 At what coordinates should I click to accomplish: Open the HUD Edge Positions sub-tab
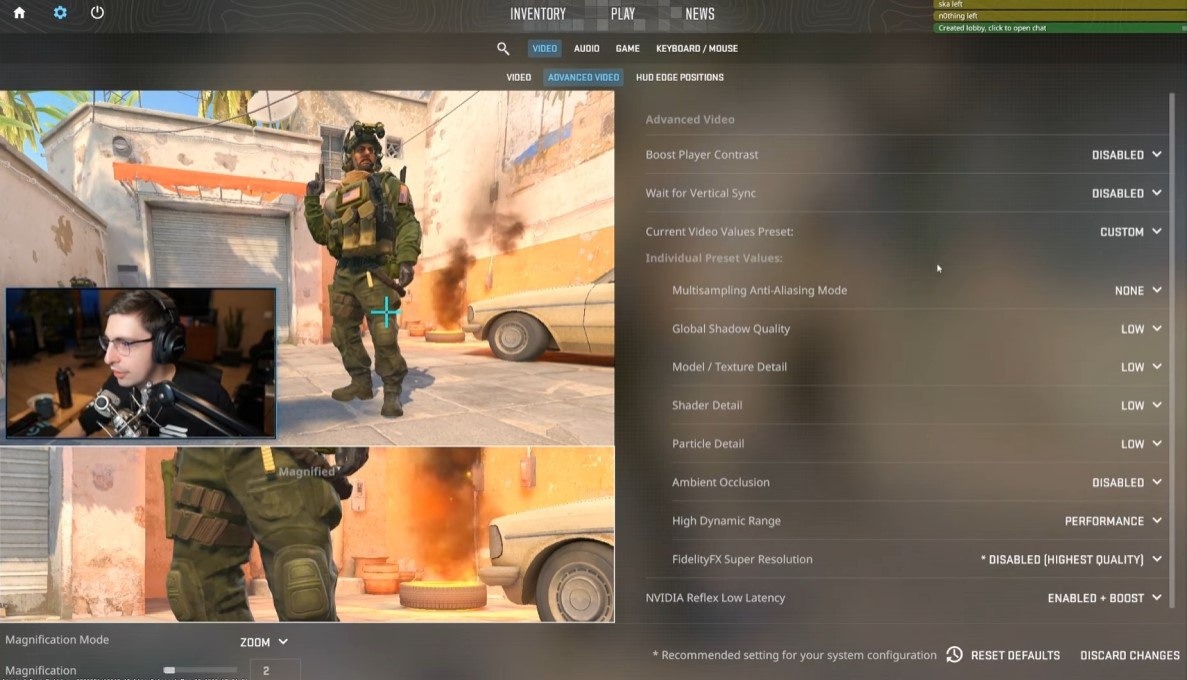pos(679,77)
